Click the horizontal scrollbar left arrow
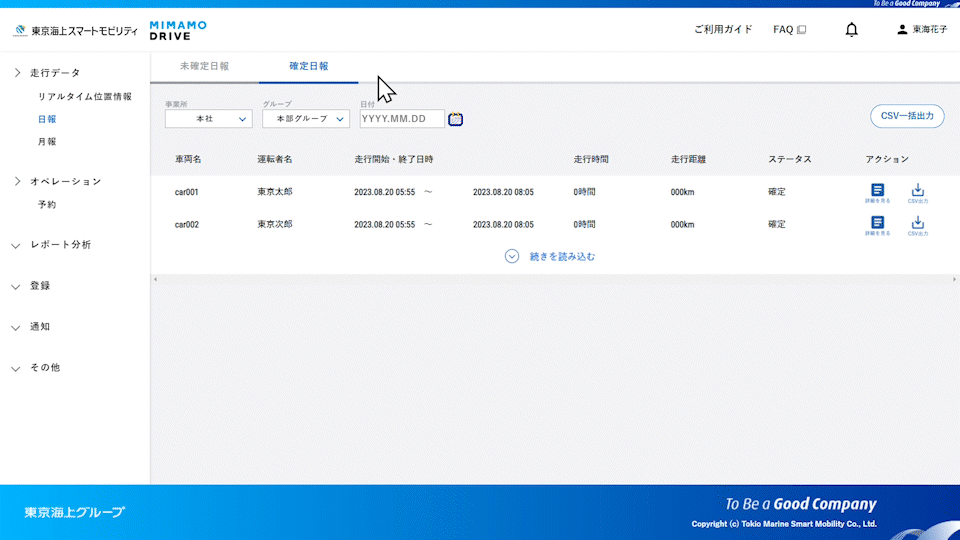Screen dimensions: 960x540 click(156, 279)
